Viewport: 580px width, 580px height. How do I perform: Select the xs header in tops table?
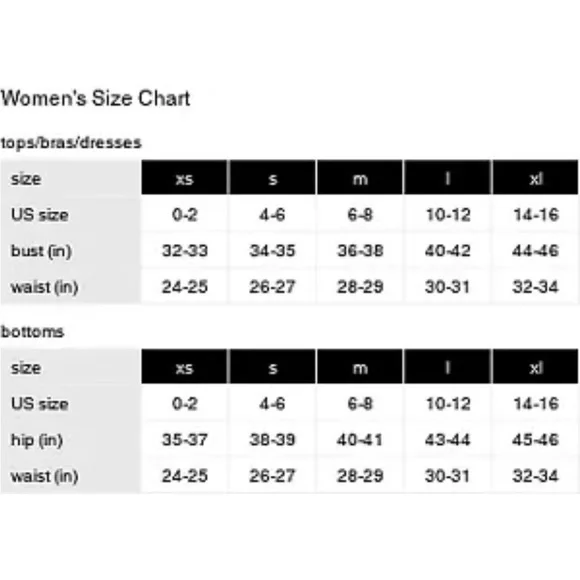(184, 178)
